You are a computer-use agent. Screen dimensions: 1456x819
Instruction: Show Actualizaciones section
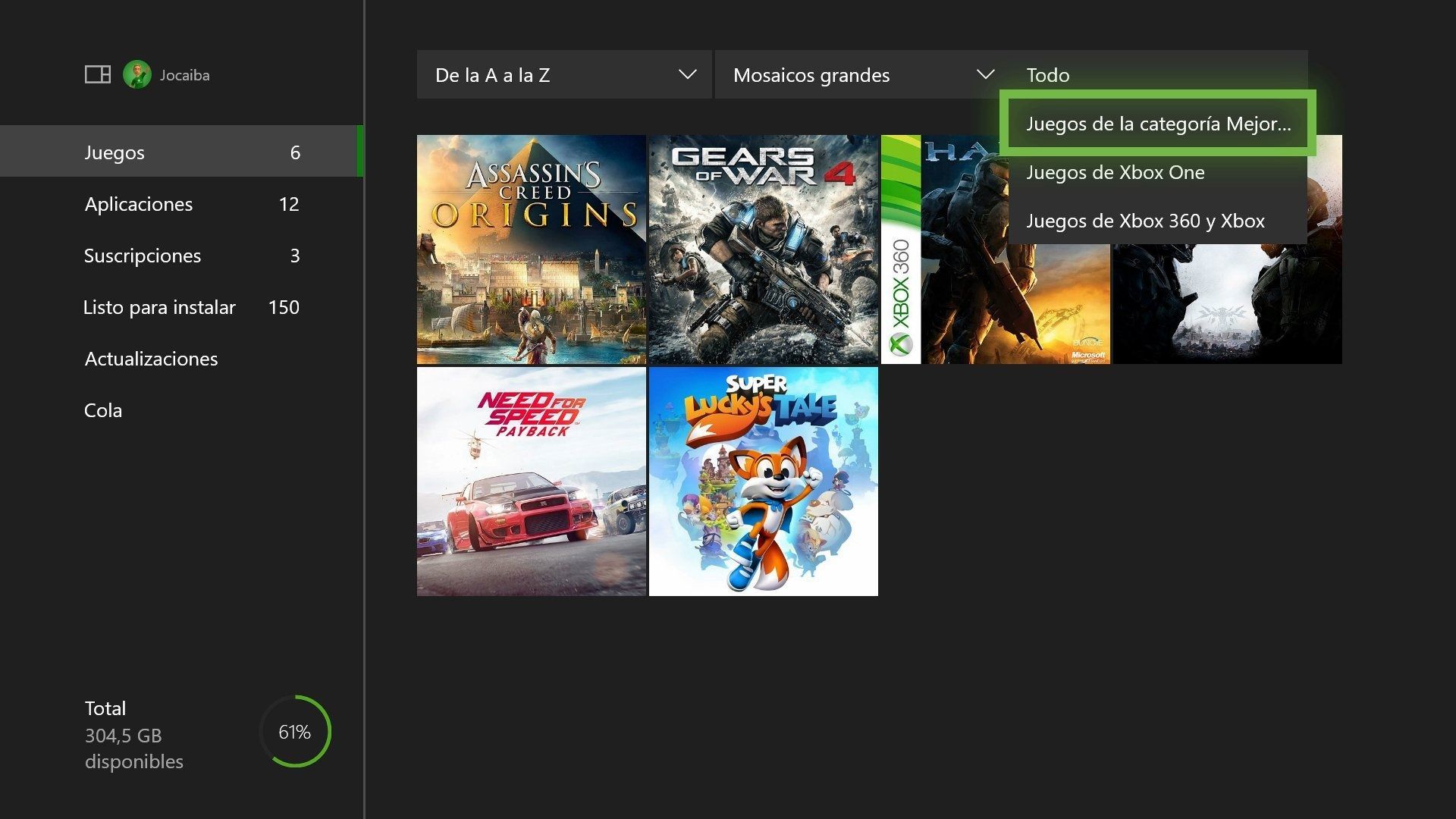(152, 358)
